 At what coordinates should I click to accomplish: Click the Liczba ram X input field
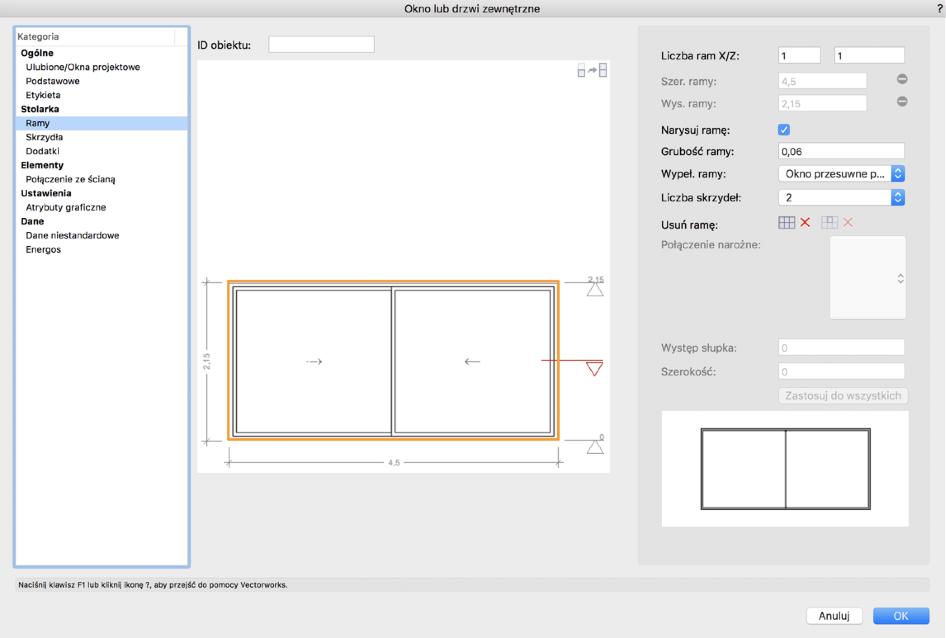[799, 56]
